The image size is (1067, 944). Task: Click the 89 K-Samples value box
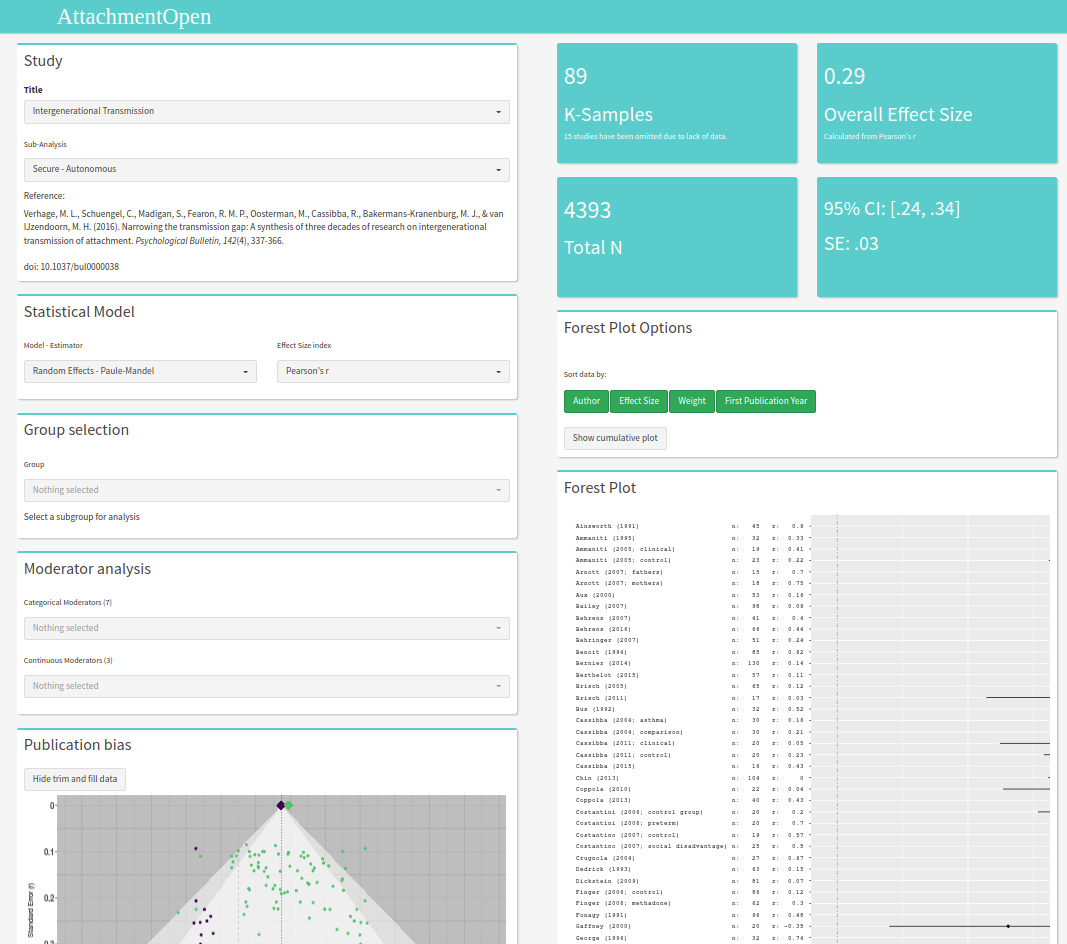(x=677, y=103)
